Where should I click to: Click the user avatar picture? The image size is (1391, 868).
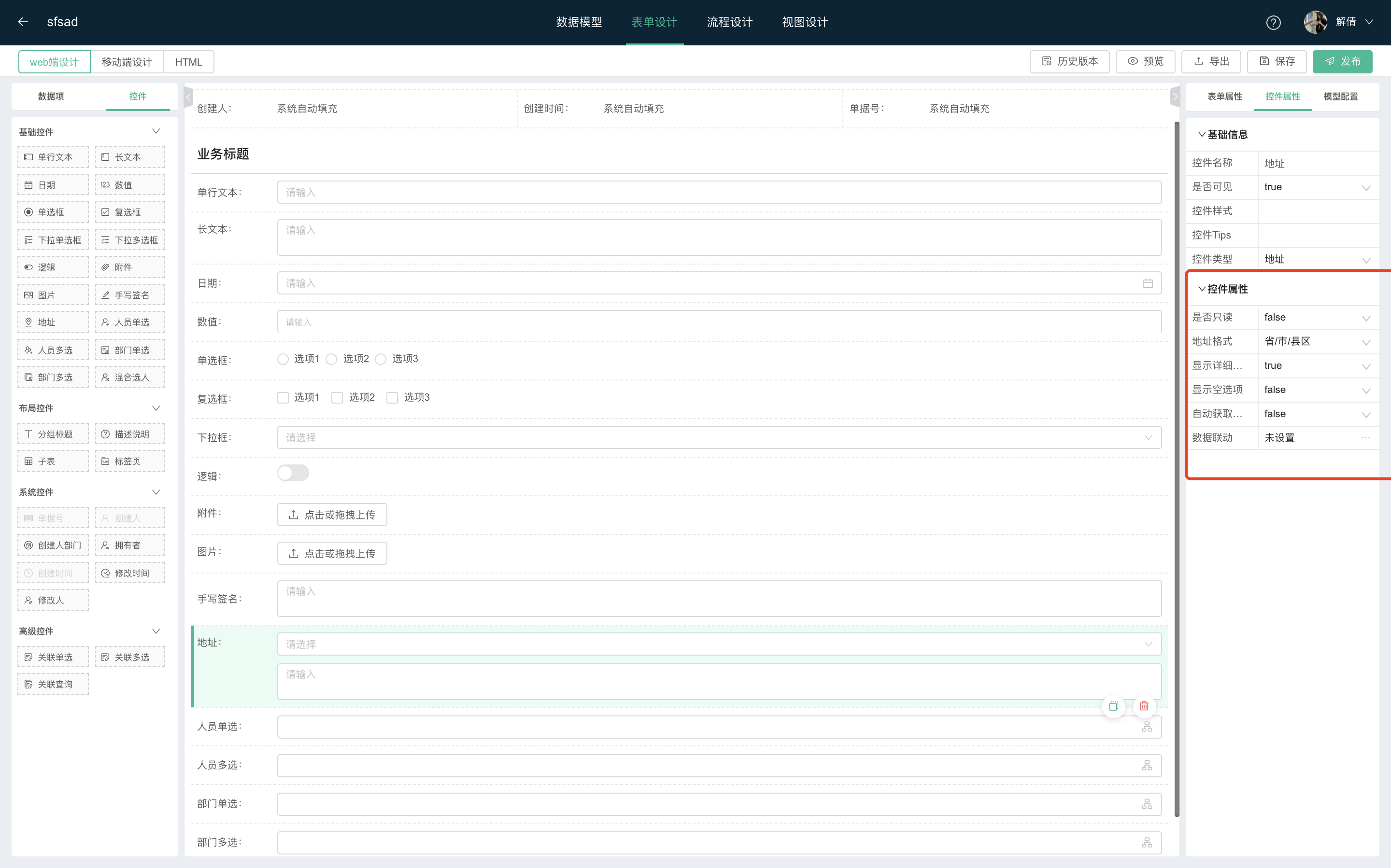tap(1315, 22)
